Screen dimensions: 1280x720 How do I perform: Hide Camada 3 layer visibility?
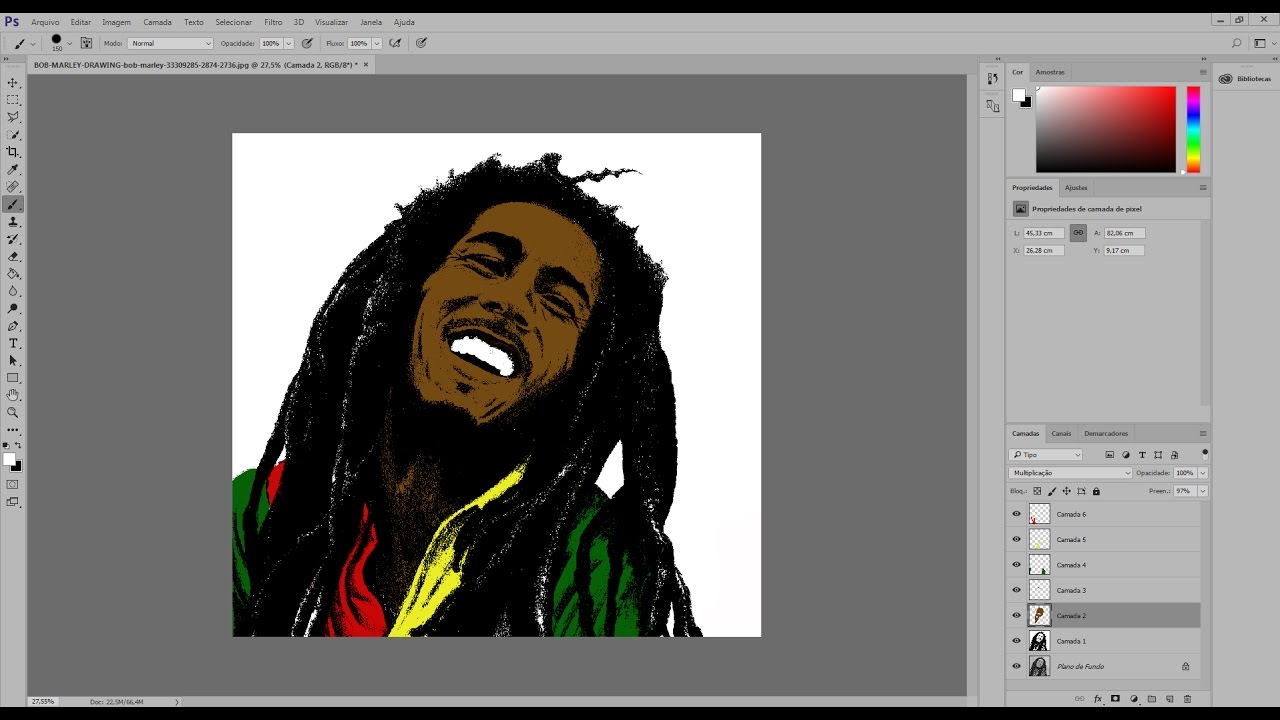(x=1016, y=590)
